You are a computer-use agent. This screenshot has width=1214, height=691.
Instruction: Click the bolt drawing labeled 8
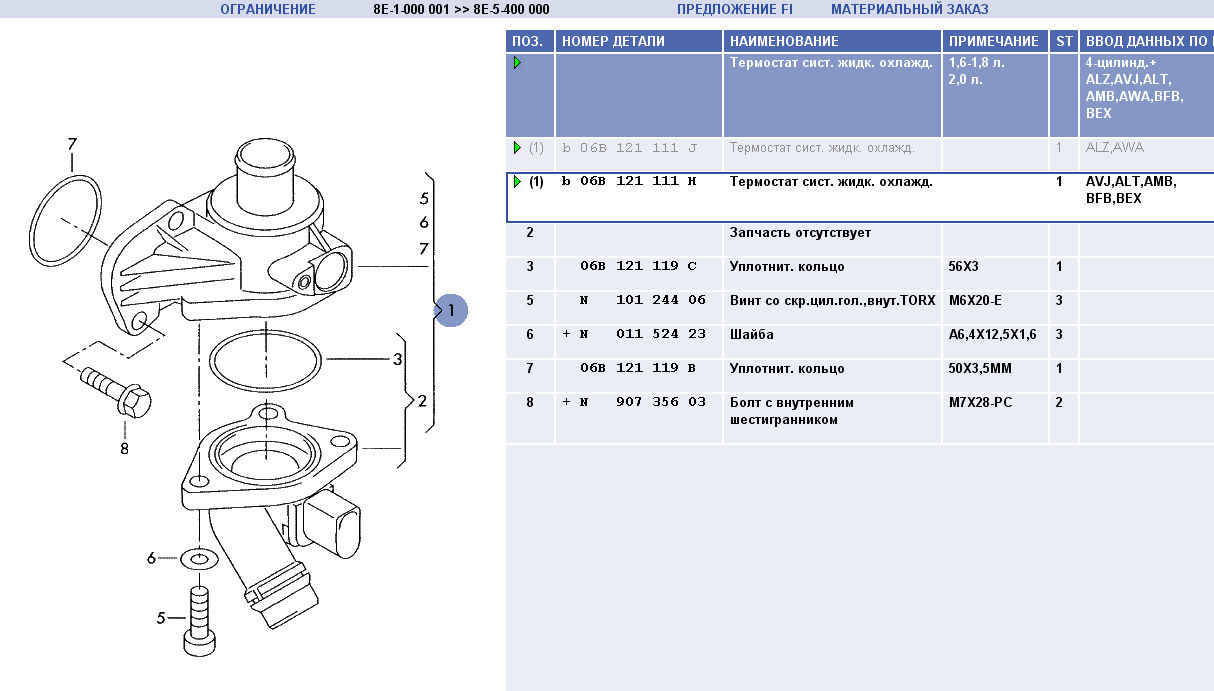pyautogui.click(x=115, y=392)
